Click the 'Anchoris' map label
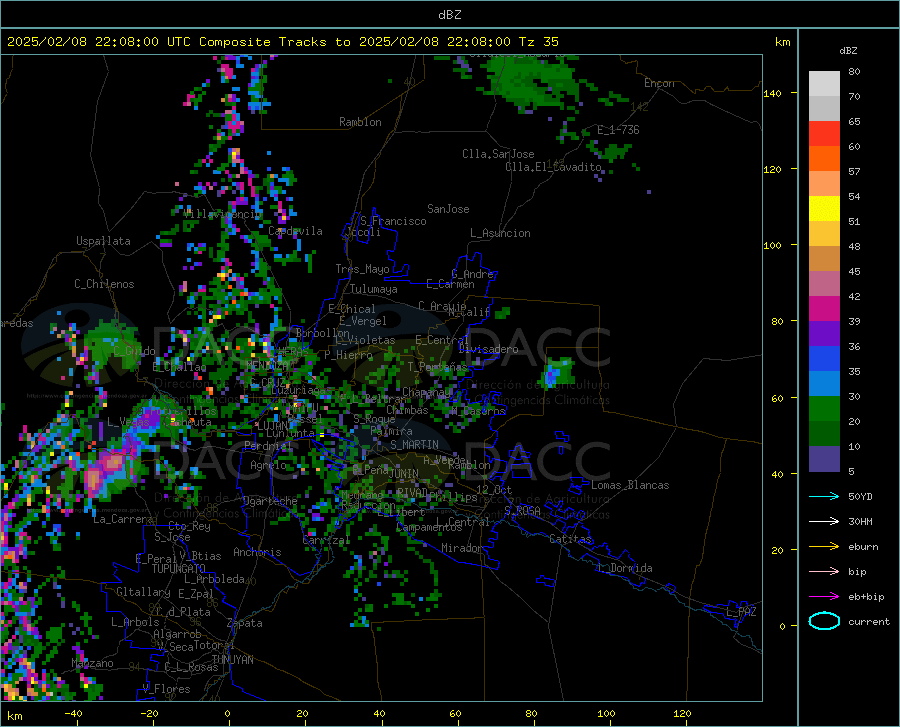The height and width of the screenshot is (727, 900). (257, 552)
